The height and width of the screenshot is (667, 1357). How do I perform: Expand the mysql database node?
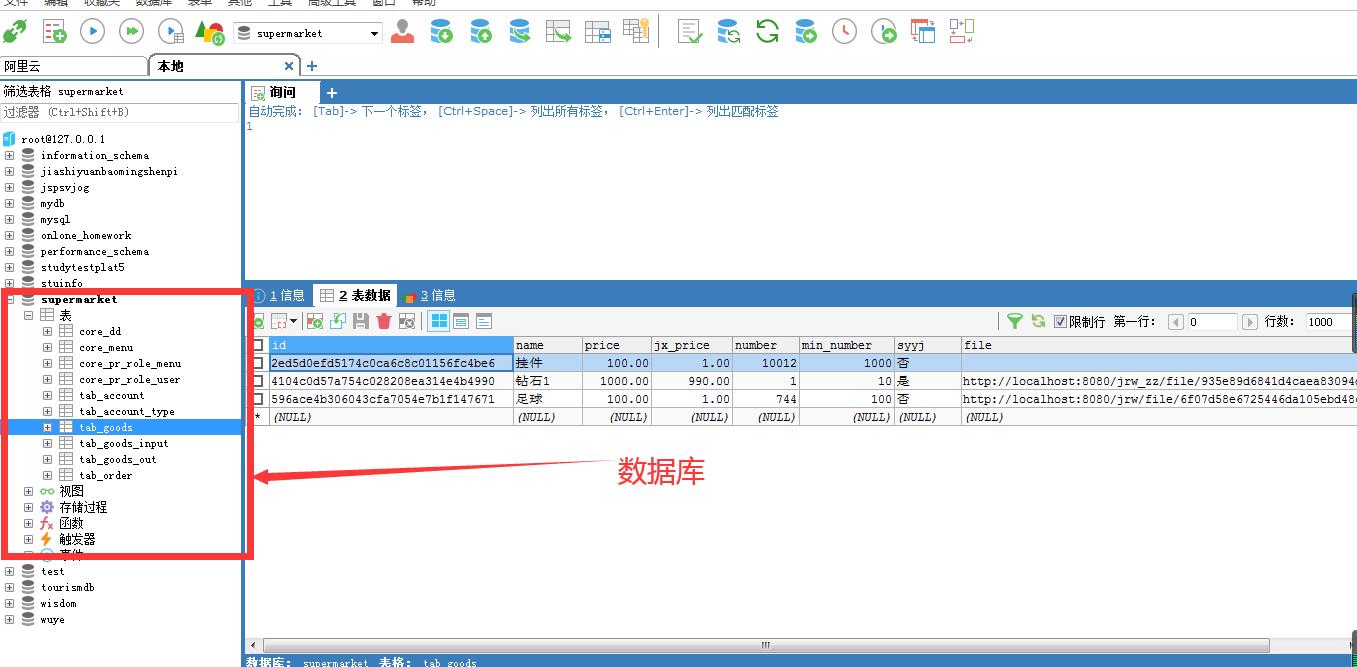9,219
